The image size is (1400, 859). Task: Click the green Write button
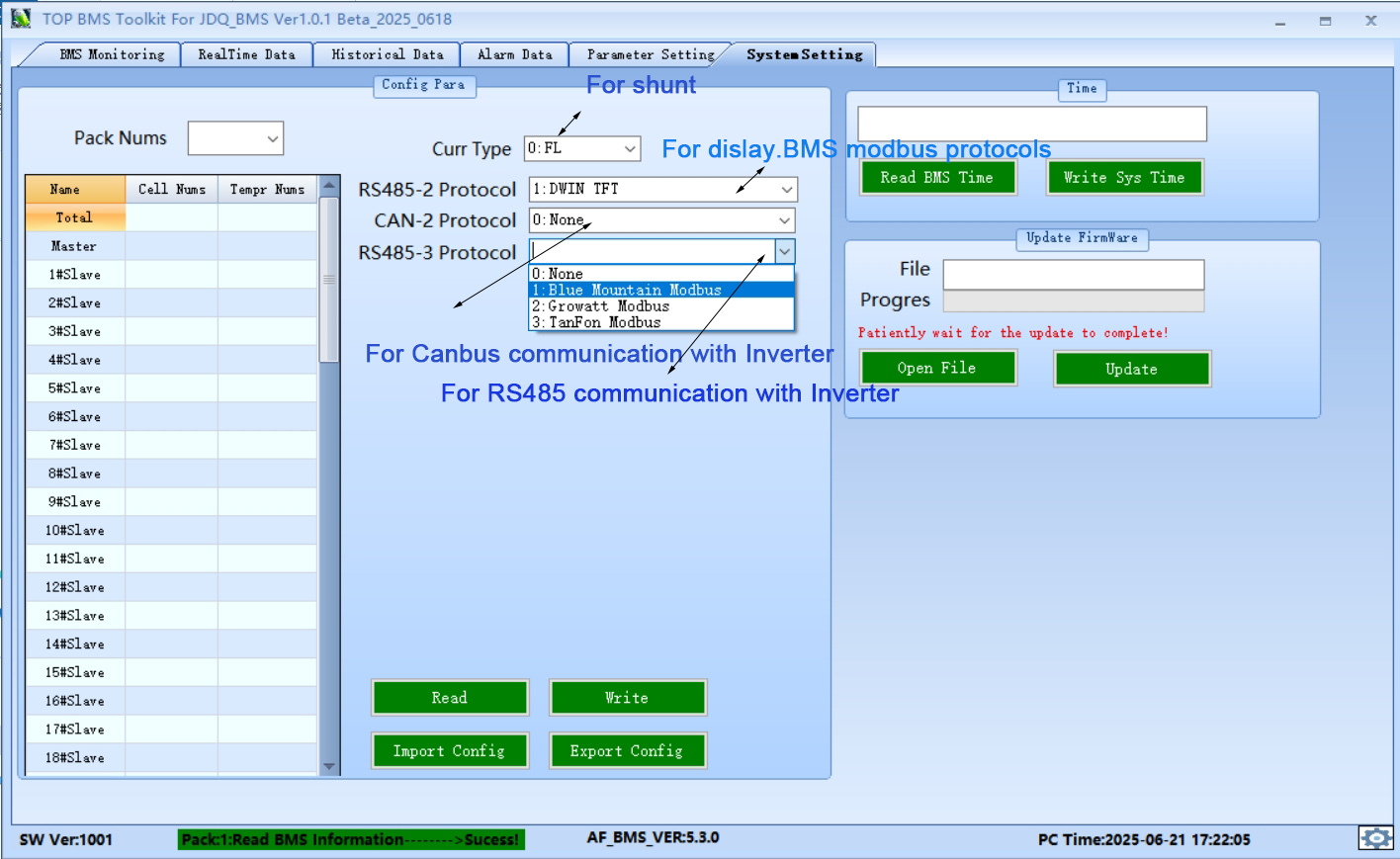point(628,698)
